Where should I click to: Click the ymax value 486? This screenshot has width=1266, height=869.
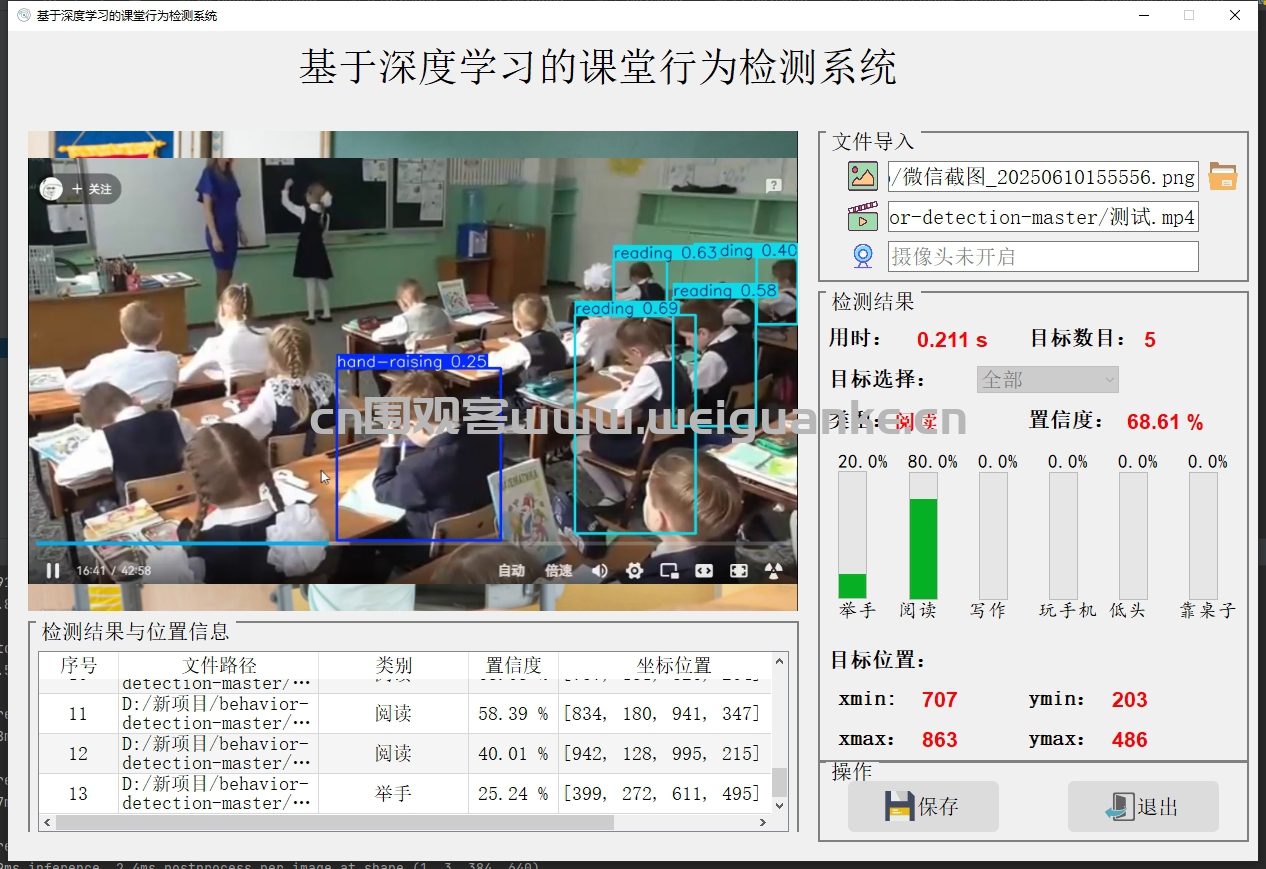click(1129, 739)
